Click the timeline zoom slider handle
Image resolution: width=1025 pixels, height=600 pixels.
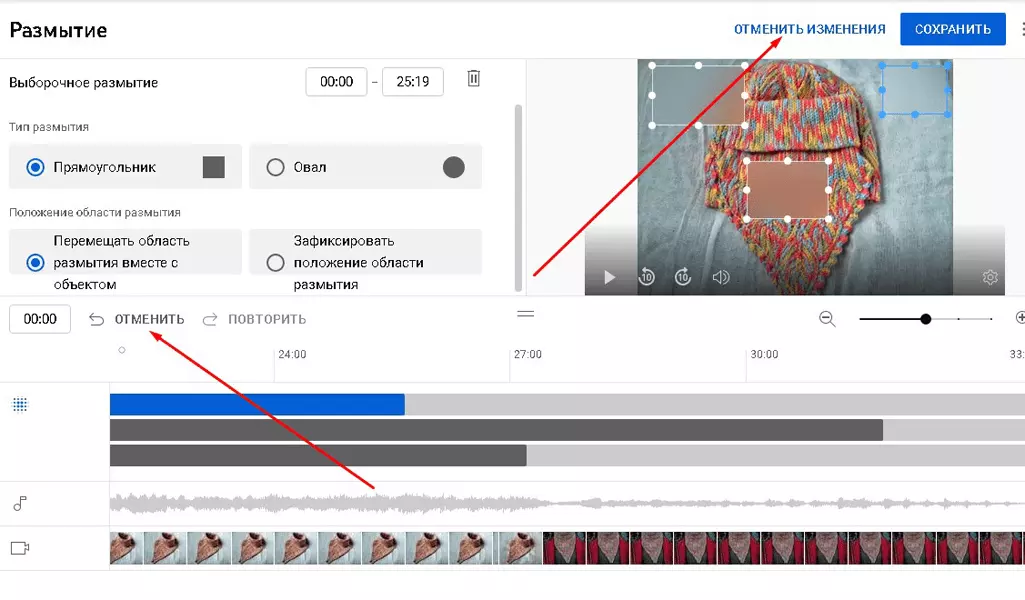point(926,319)
